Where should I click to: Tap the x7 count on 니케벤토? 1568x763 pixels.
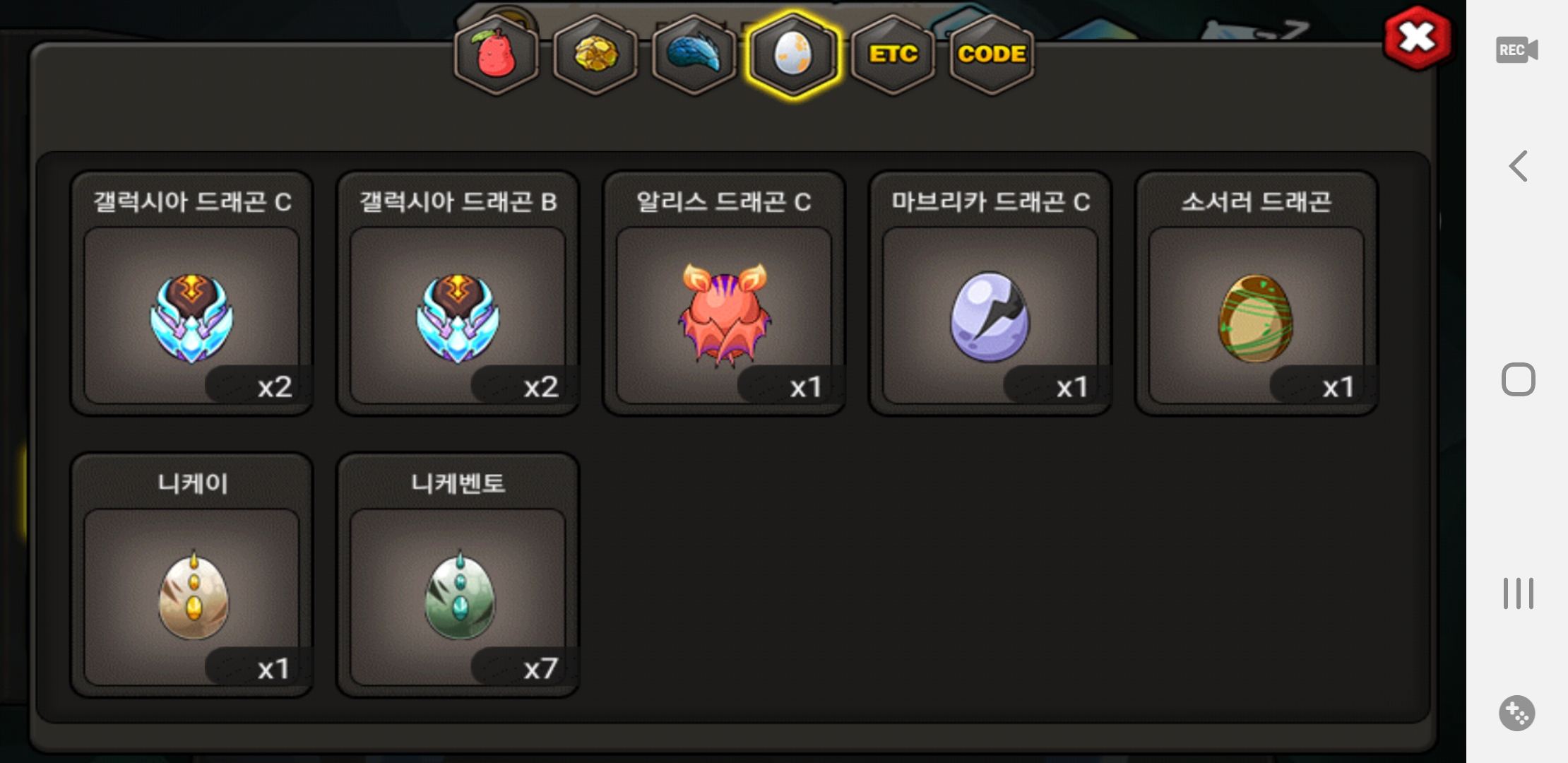tap(540, 668)
